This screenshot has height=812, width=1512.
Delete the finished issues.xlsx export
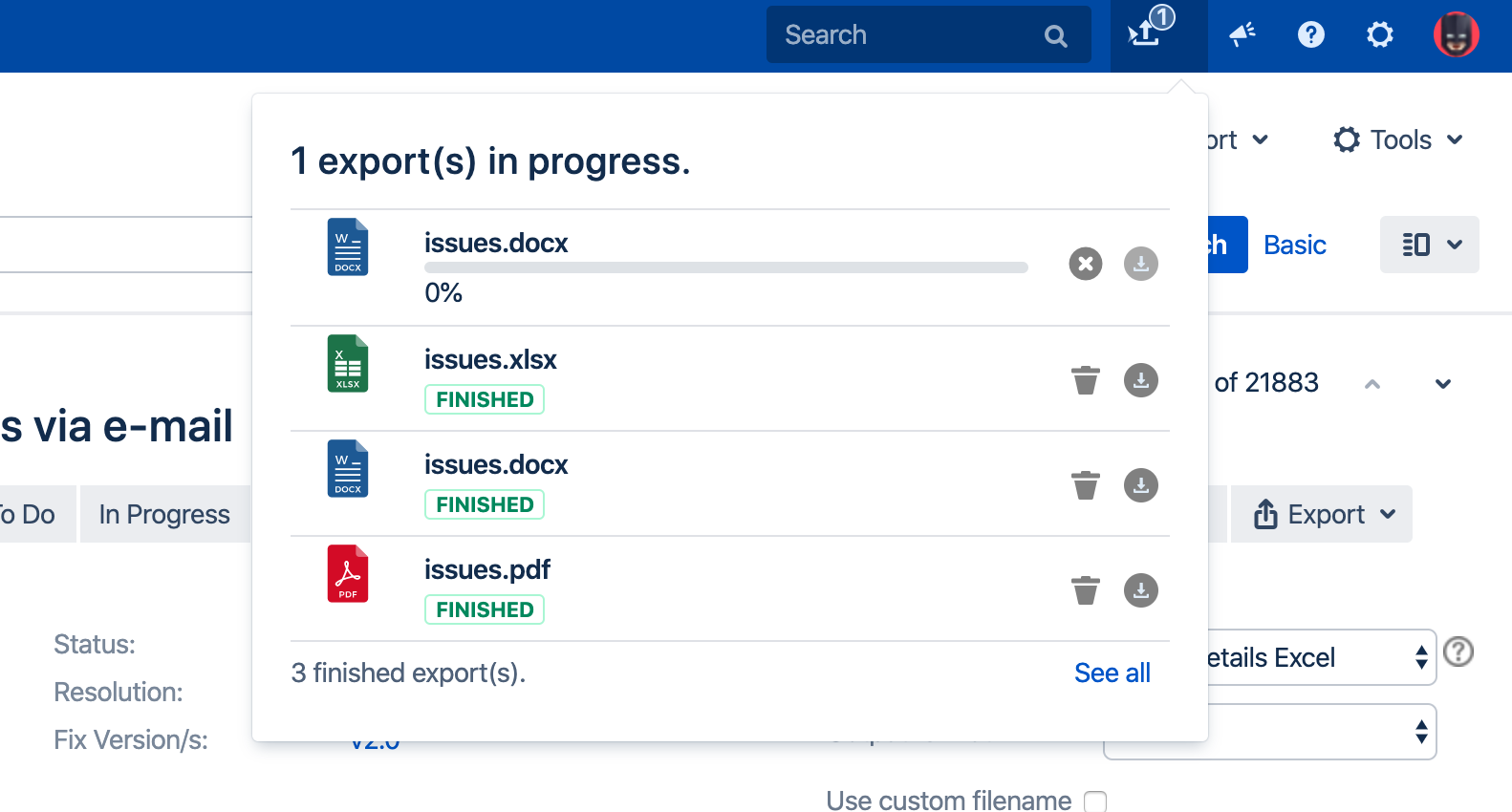[1085, 380]
